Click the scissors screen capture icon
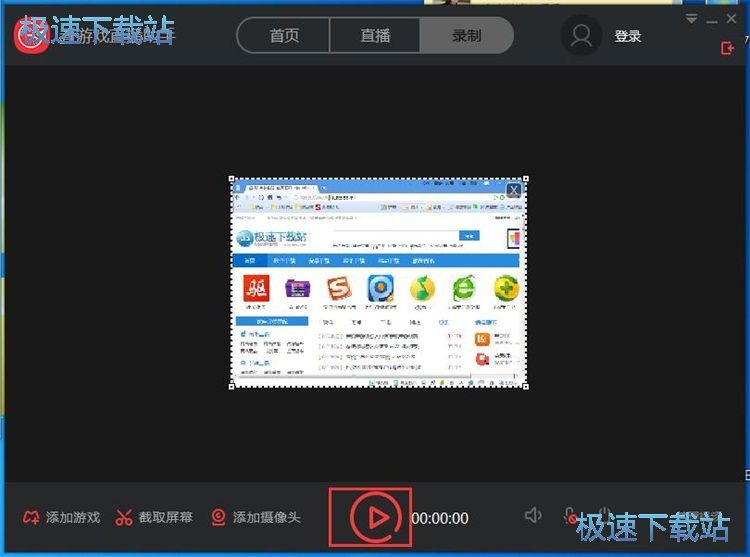Image resolution: width=750 pixels, height=557 pixels. 124,518
